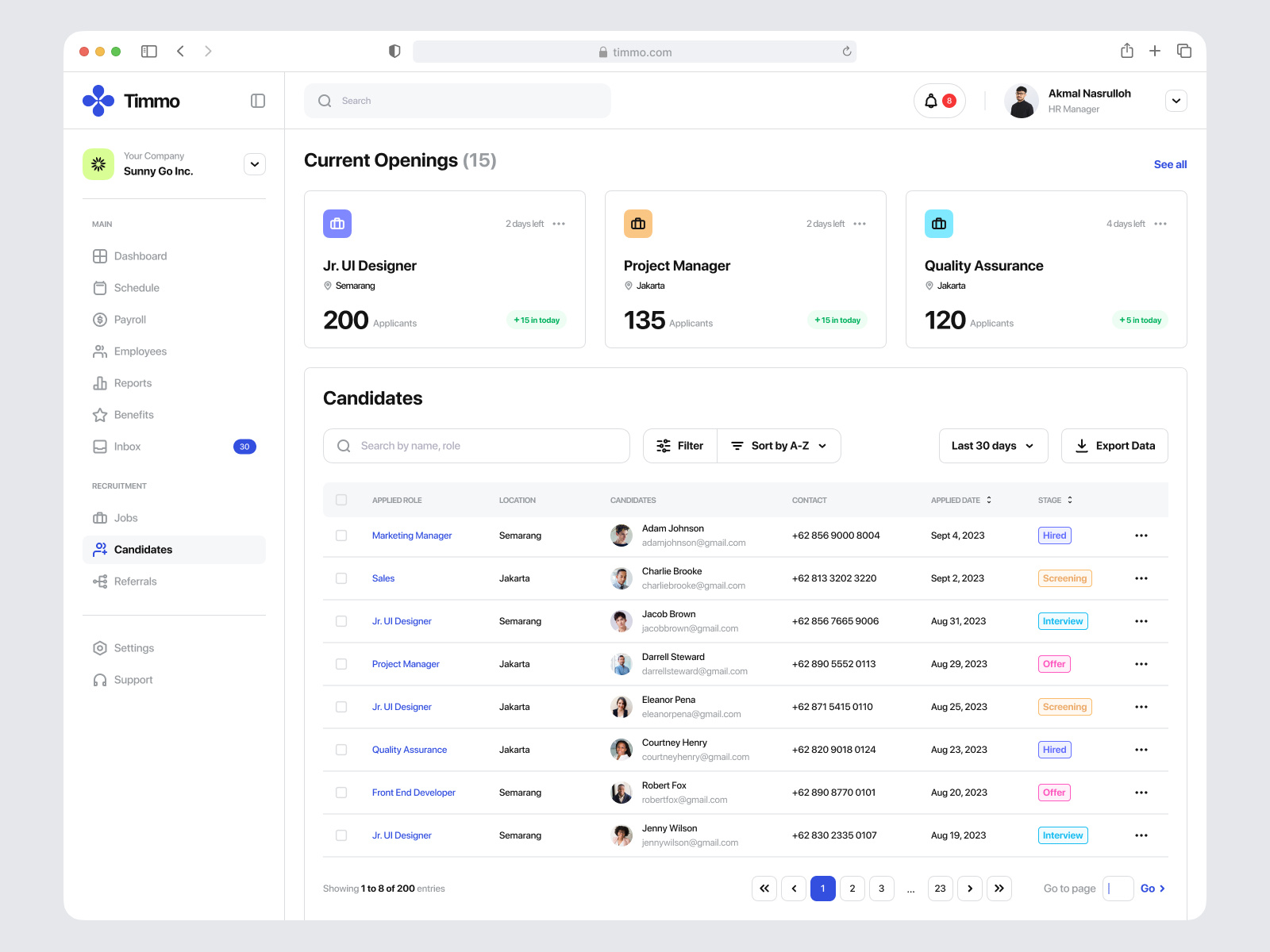Open the Jr. UI Designer role link
The height and width of the screenshot is (952, 1270).
402,621
